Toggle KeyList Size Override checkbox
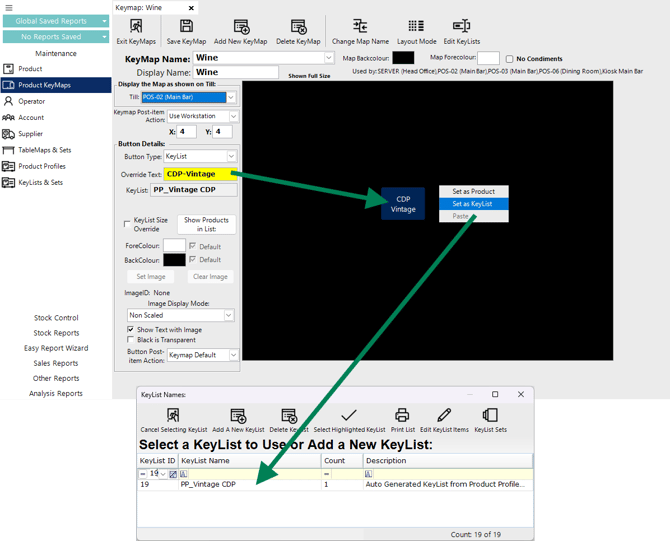 click(126, 224)
